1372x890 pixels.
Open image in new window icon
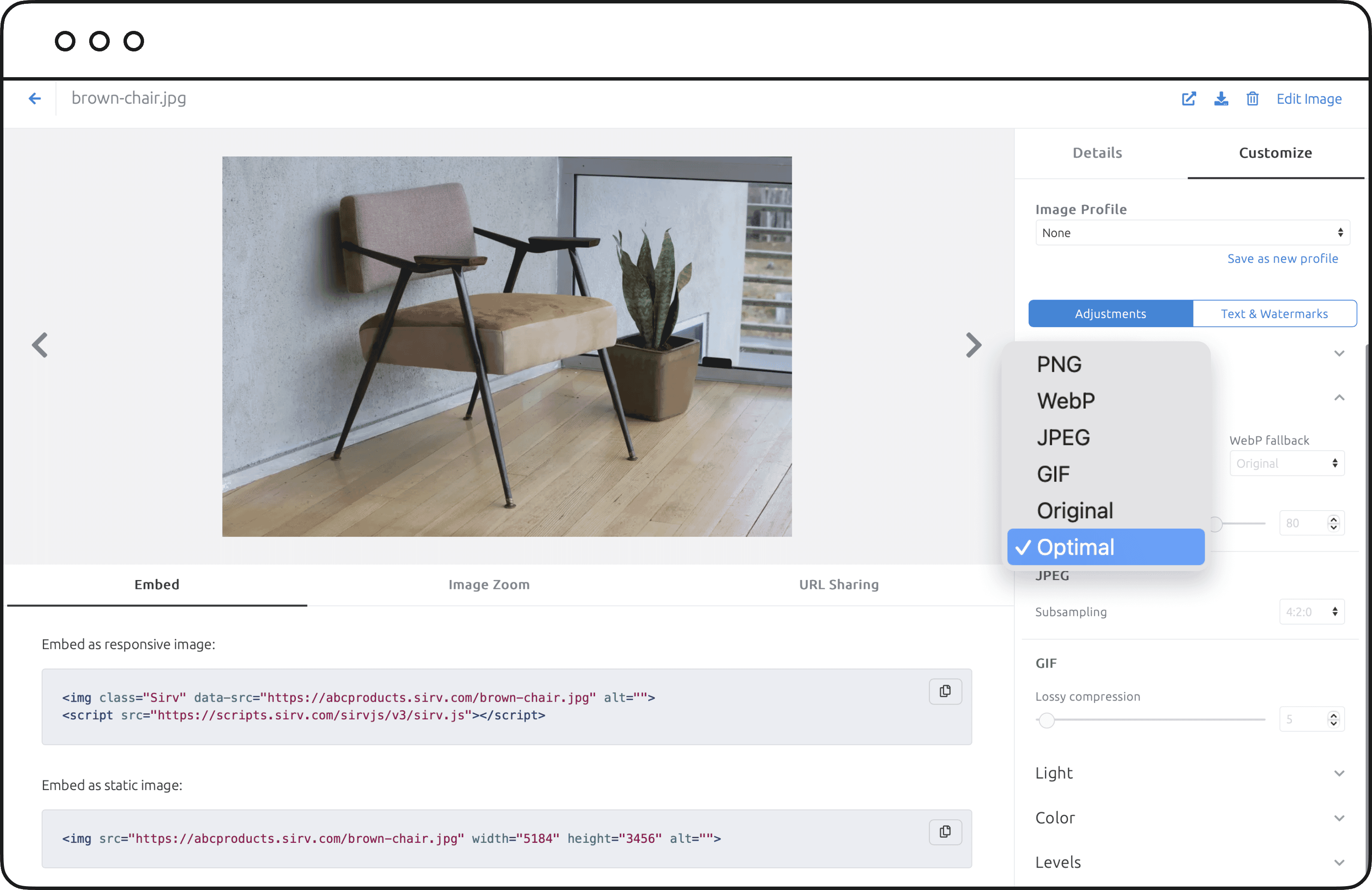point(1188,99)
